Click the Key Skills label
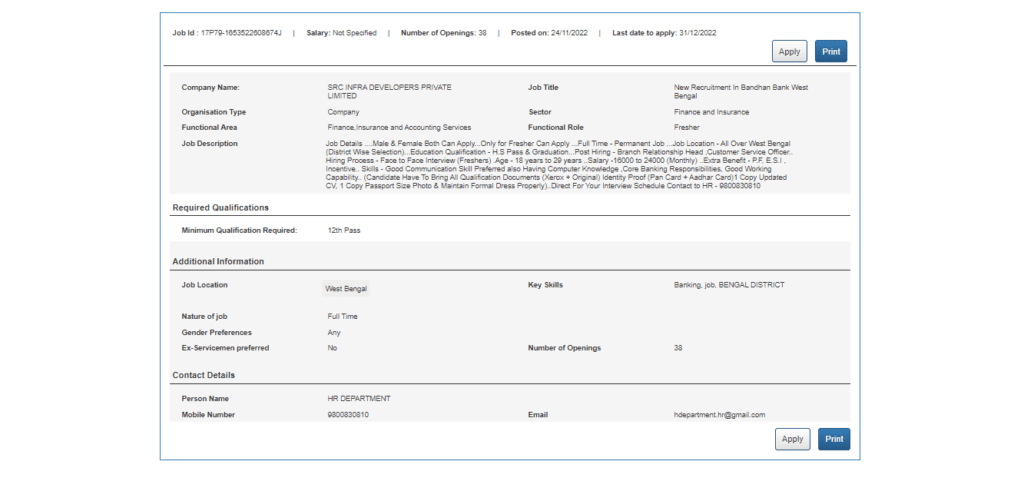This screenshot has width=1024, height=491. pyautogui.click(x=545, y=285)
